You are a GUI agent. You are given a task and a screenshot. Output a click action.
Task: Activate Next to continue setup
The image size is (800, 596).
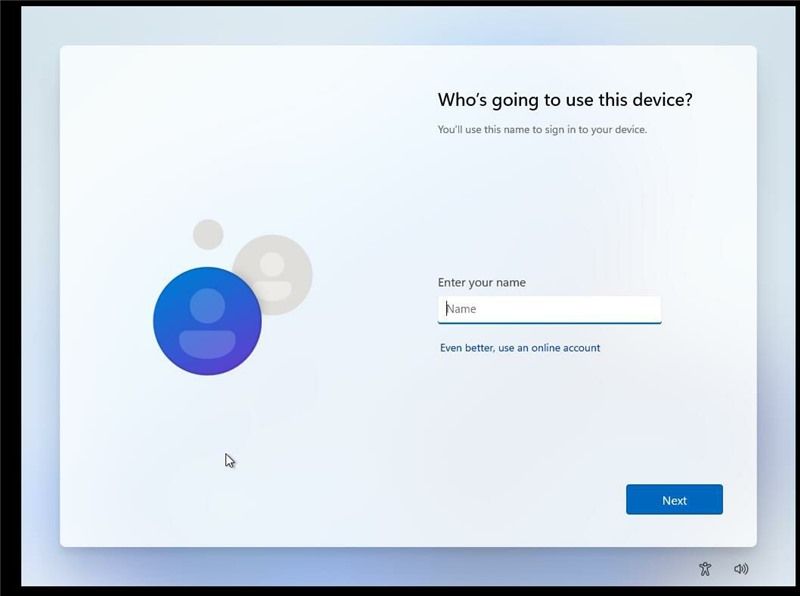click(x=674, y=499)
